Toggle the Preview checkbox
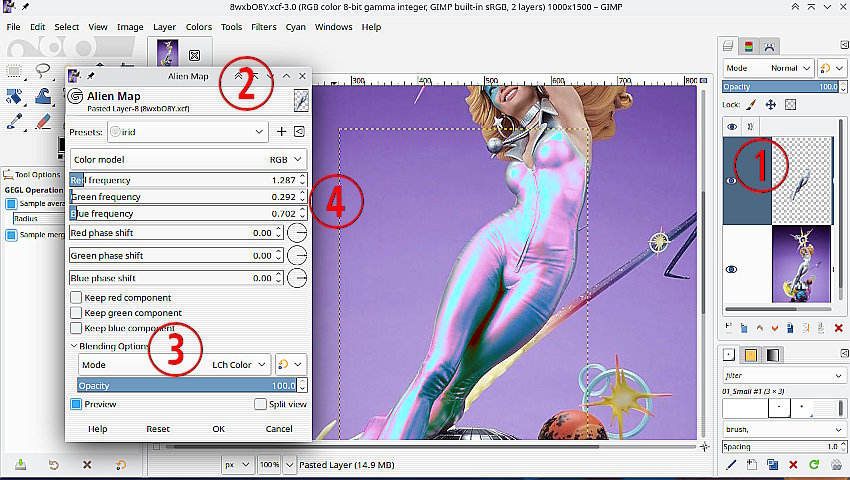The image size is (850, 480). click(x=76, y=404)
